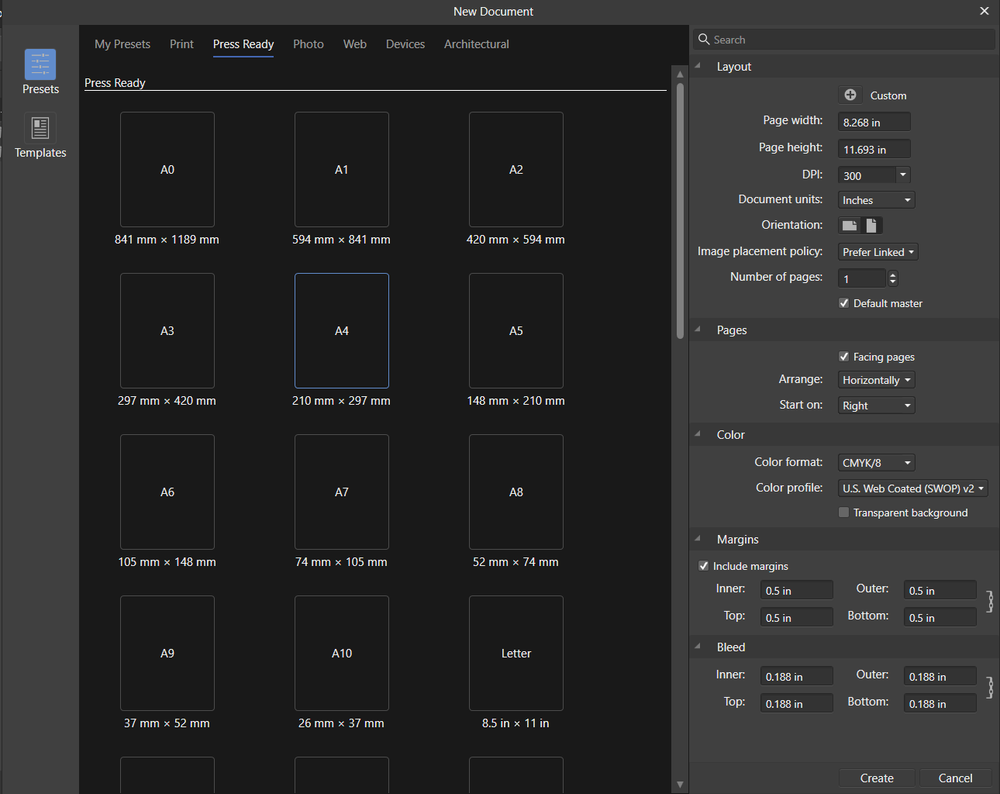
Task: Open the Templates sidebar icon
Action: [x=40, y=128]
